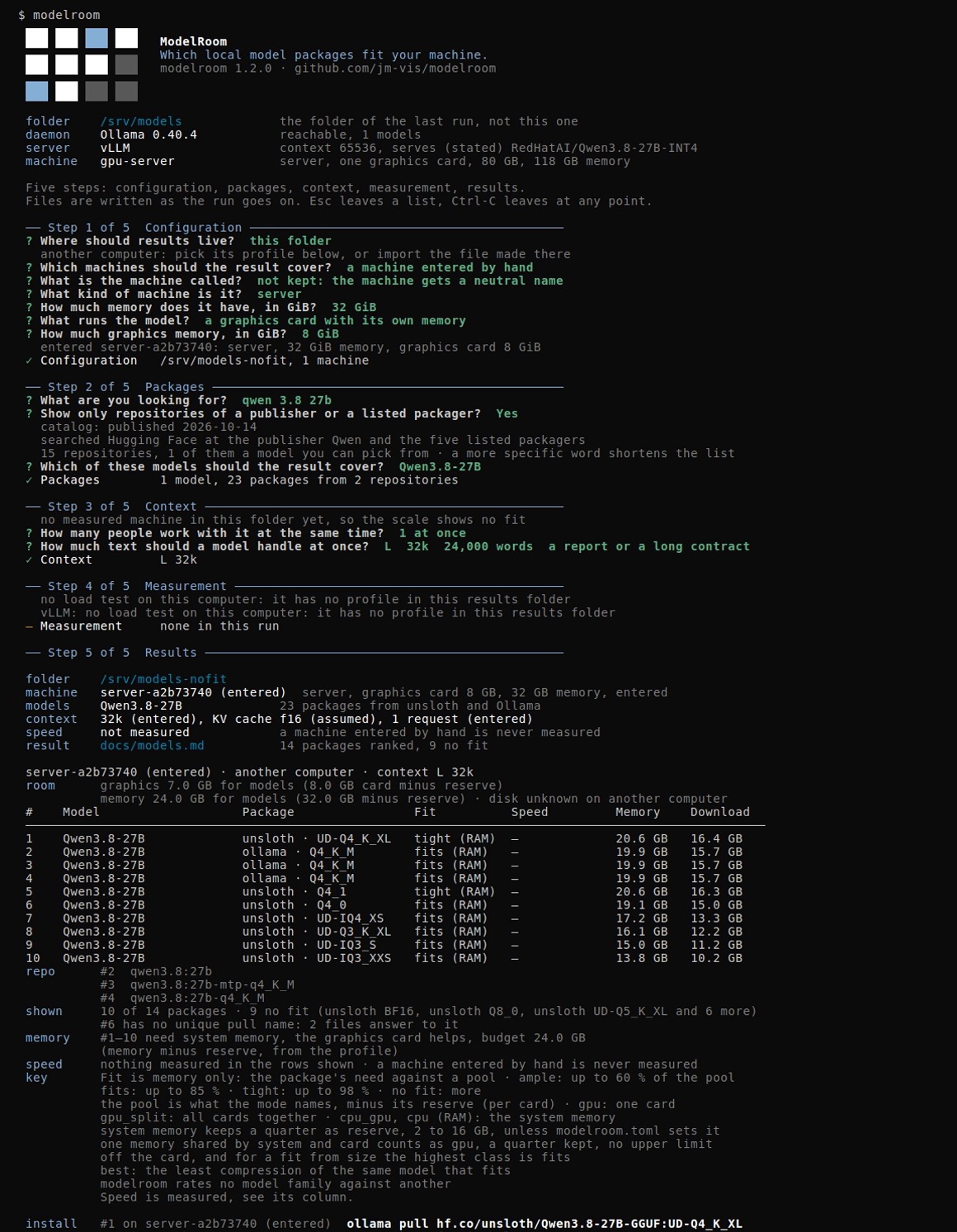Click the "Download" column header
Viewport: 957px width, 1232px height.
pyautogui.click(x=720, y=812)
